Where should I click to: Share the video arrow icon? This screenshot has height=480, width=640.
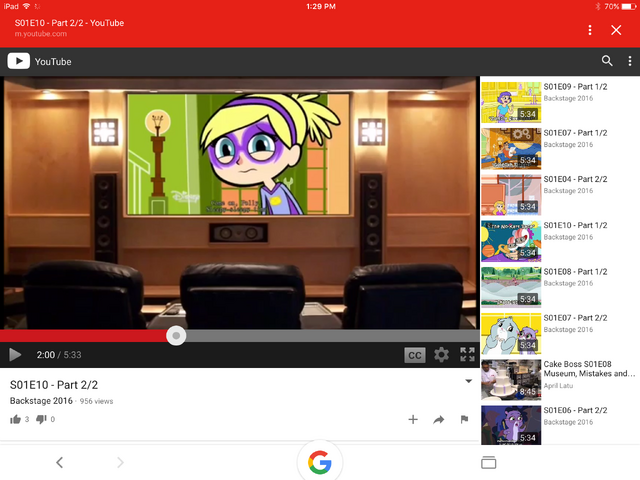(439, 419)
